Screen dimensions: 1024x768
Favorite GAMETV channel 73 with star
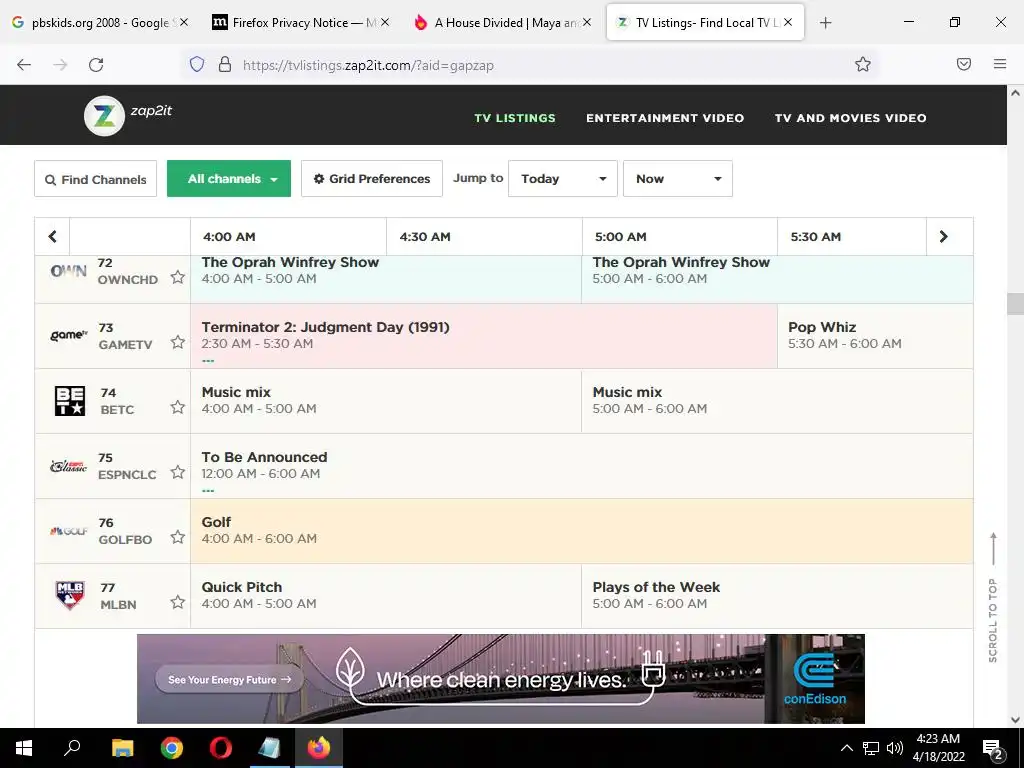[178, 342]
